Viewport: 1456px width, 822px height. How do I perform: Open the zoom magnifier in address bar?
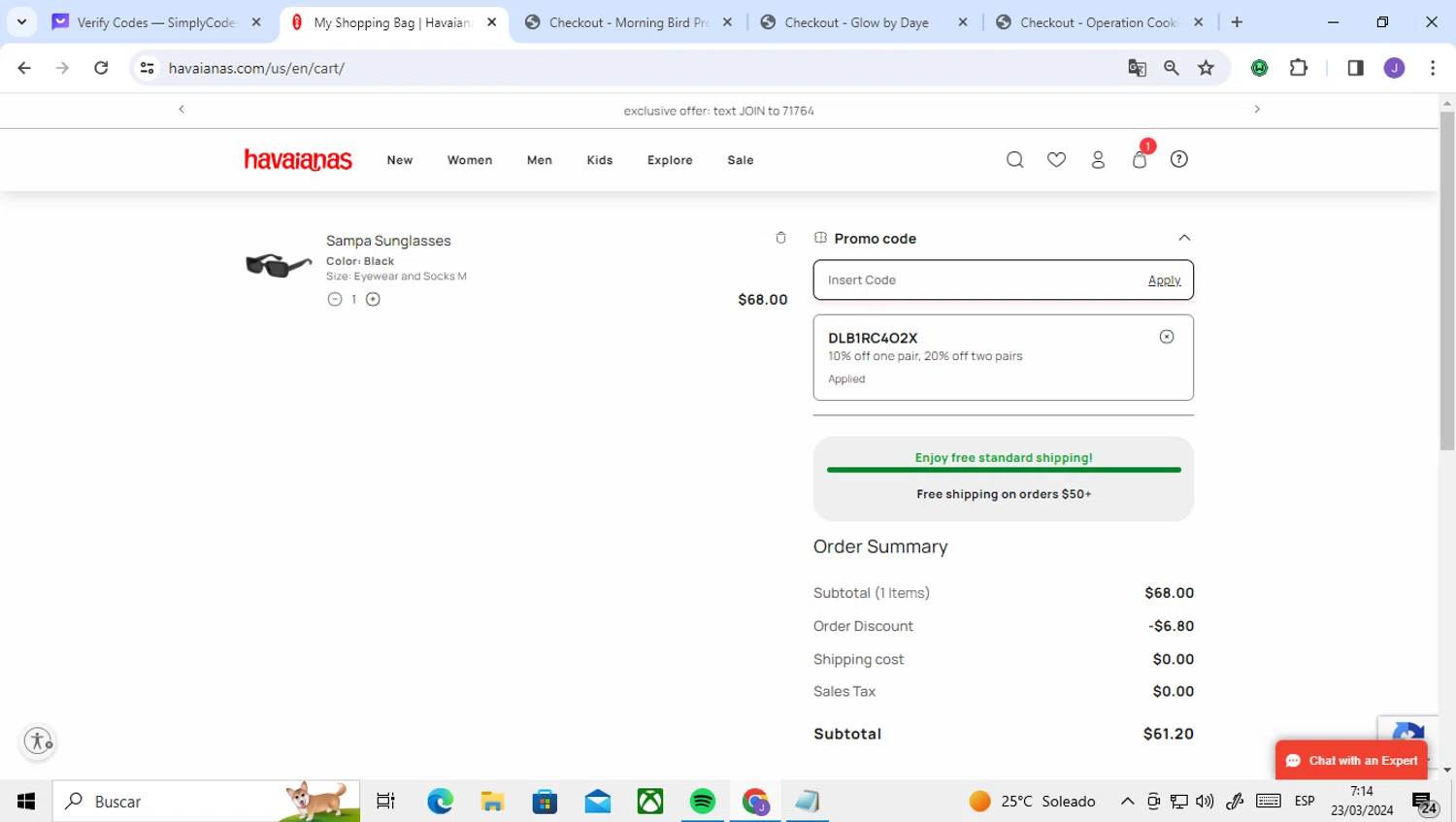pyautogui.click(x=1172, y=68)
